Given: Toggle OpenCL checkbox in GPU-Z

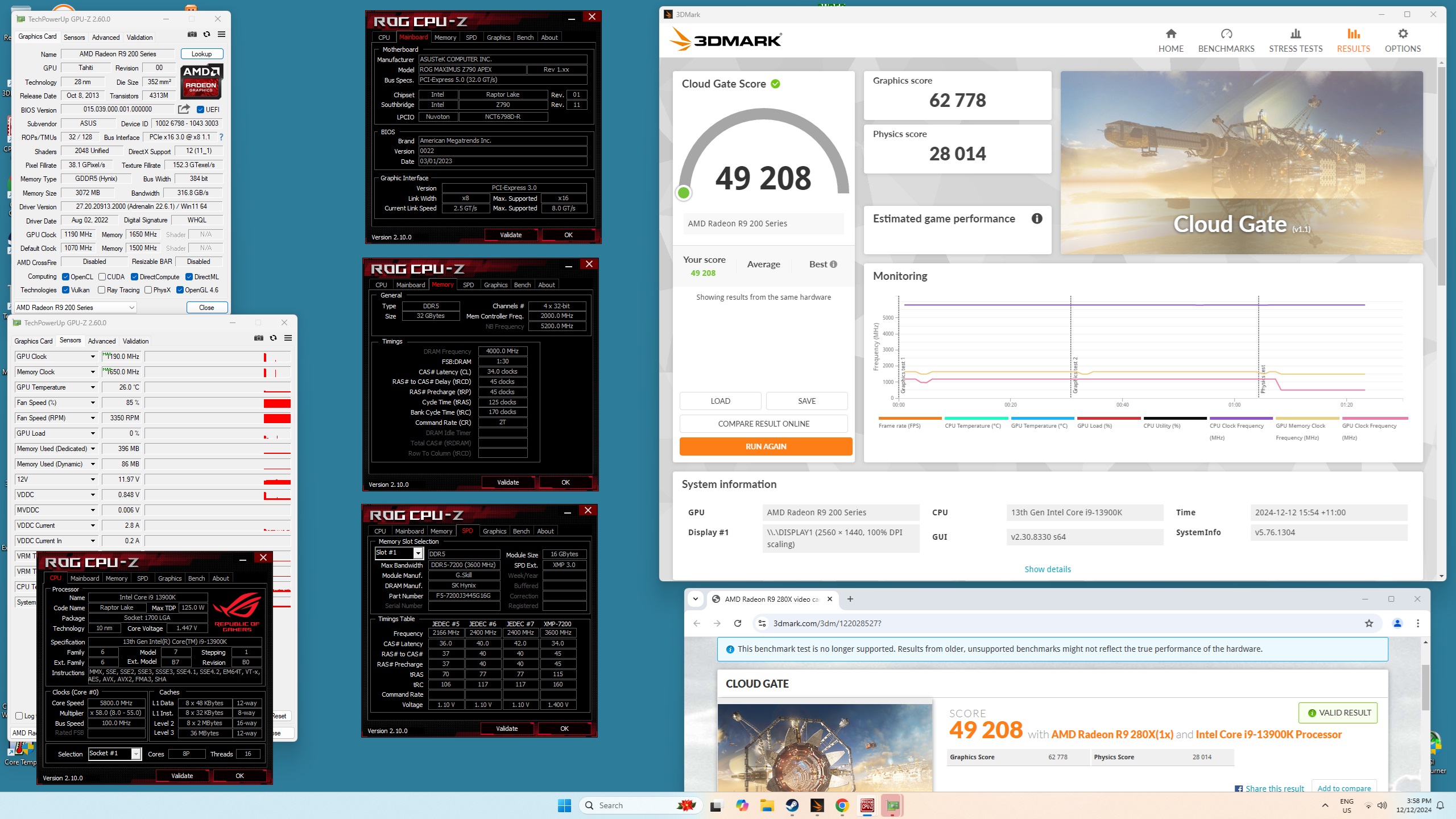Looking at the screenshot, I should coord(66,277).
